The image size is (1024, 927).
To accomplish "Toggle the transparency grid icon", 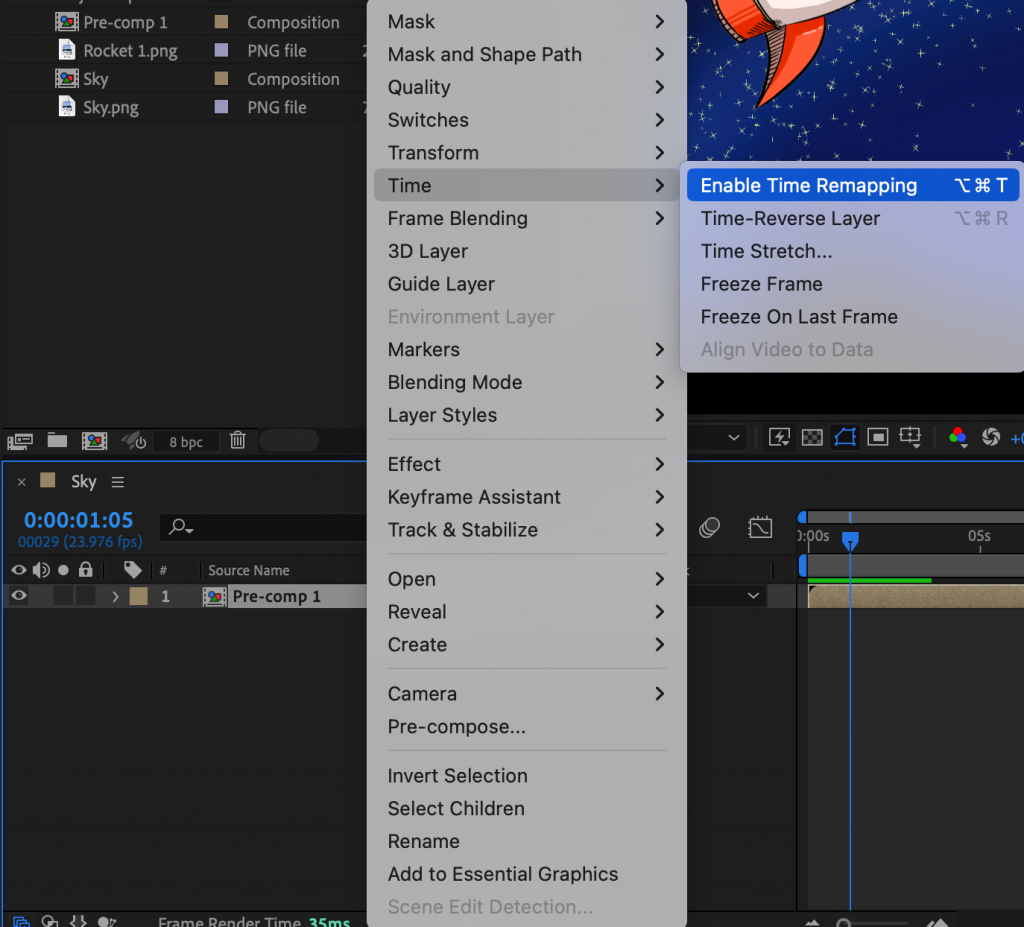I will [811, 437].
